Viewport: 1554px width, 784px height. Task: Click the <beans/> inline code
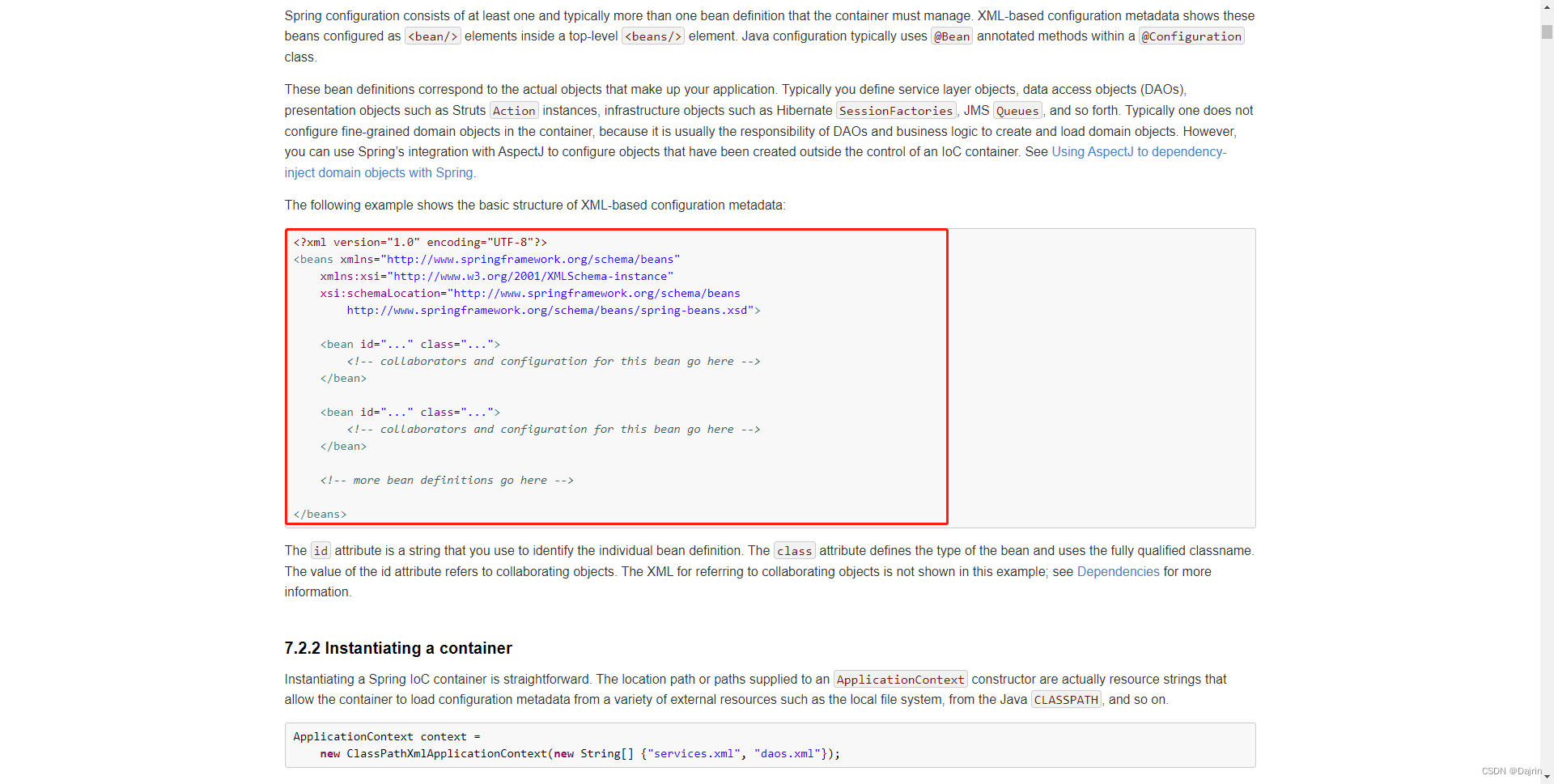tap(653, 36)
